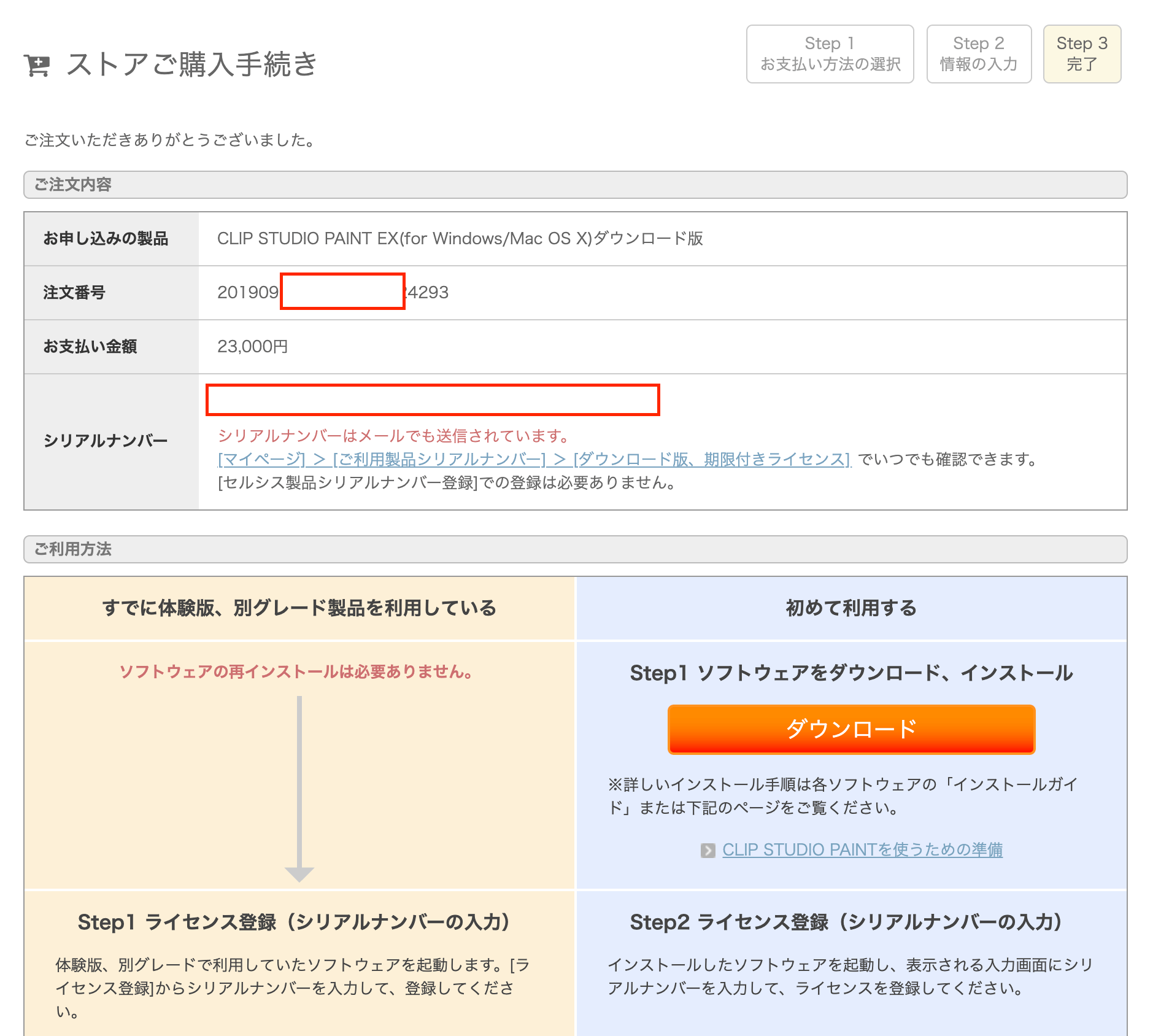Image resolution: width=1161 pixels, height=1036 pixels.
Task: Click the ※詳しいインストール手順 note text
Action: click(x=843, y=796)
